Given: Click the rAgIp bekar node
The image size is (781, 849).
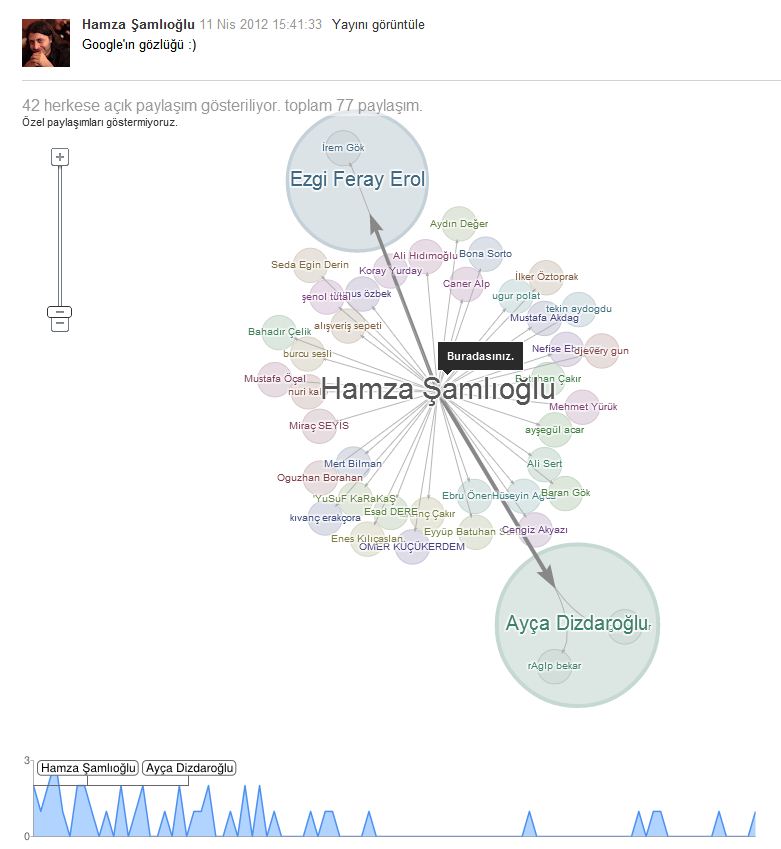Looking at the screenshot, I should [x=554, y=666].
